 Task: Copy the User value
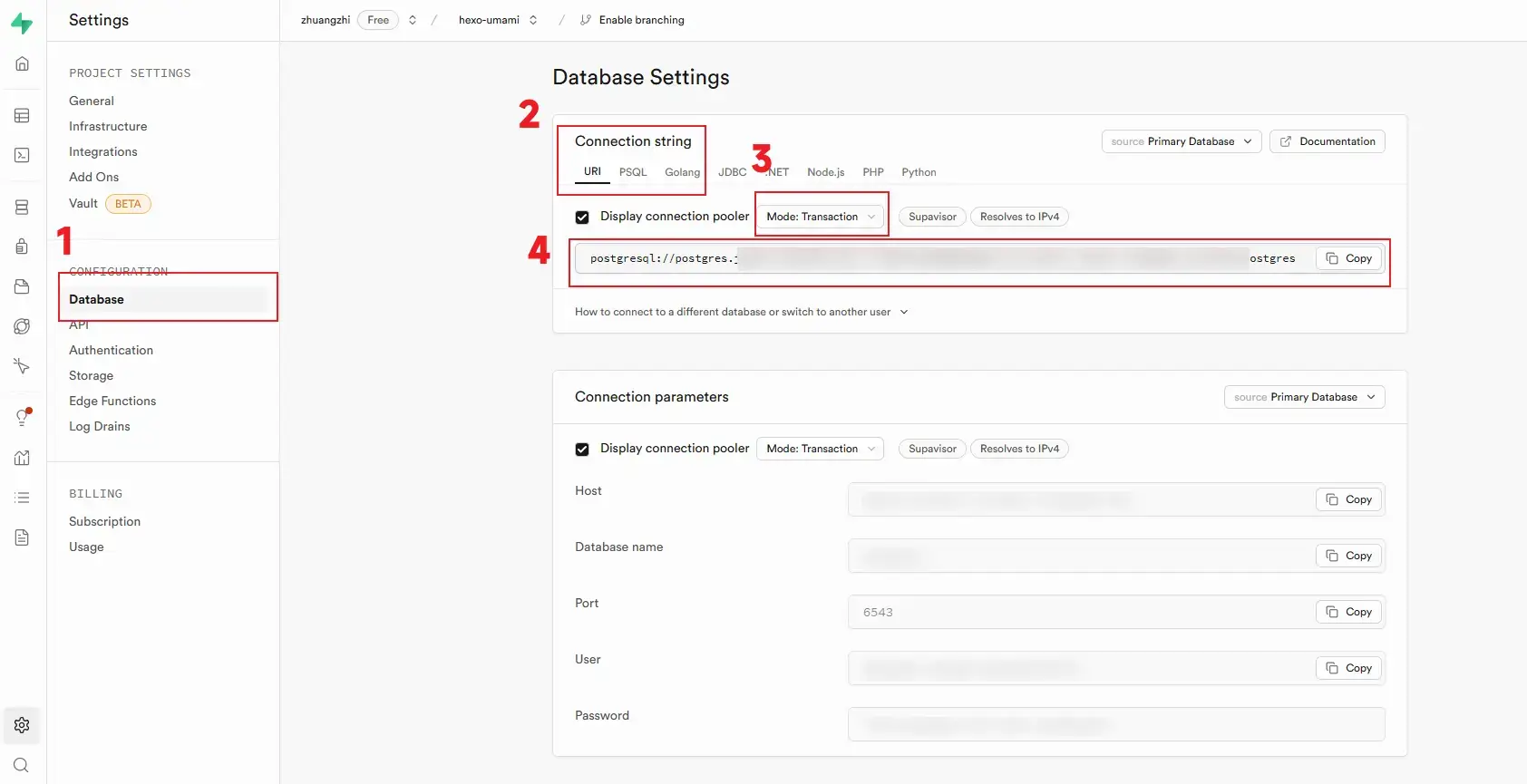point(1349,668)
